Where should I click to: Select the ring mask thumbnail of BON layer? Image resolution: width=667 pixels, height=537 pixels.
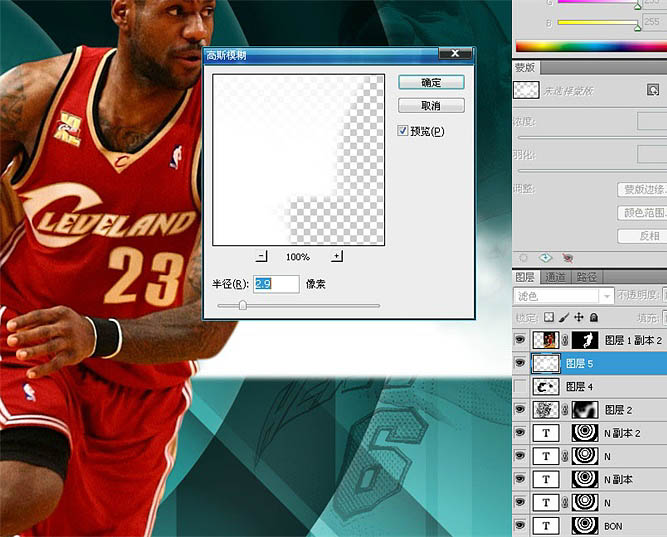click(x=585, y=526)
